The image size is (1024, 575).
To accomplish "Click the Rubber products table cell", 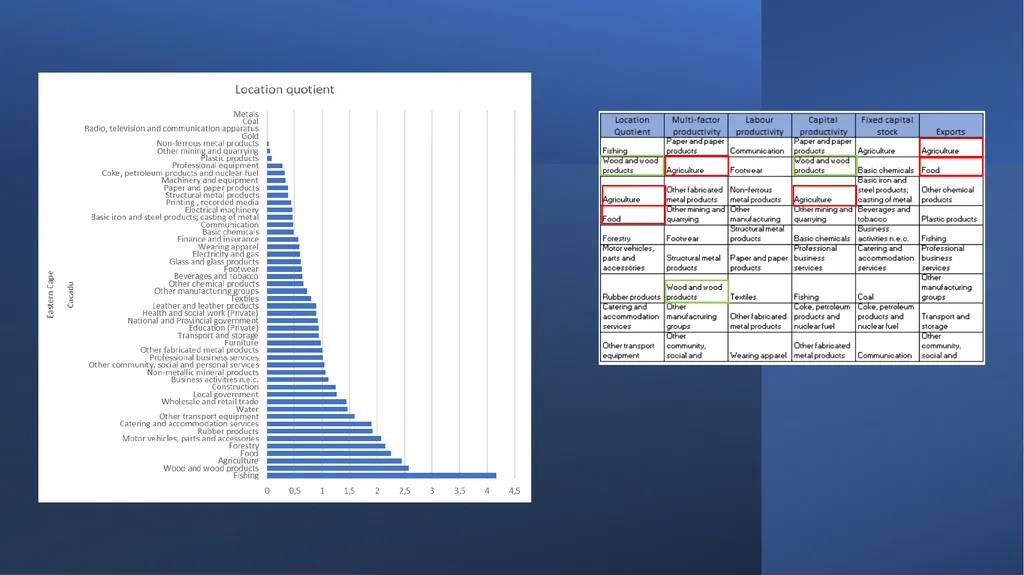I will click(x=632, y=288).
